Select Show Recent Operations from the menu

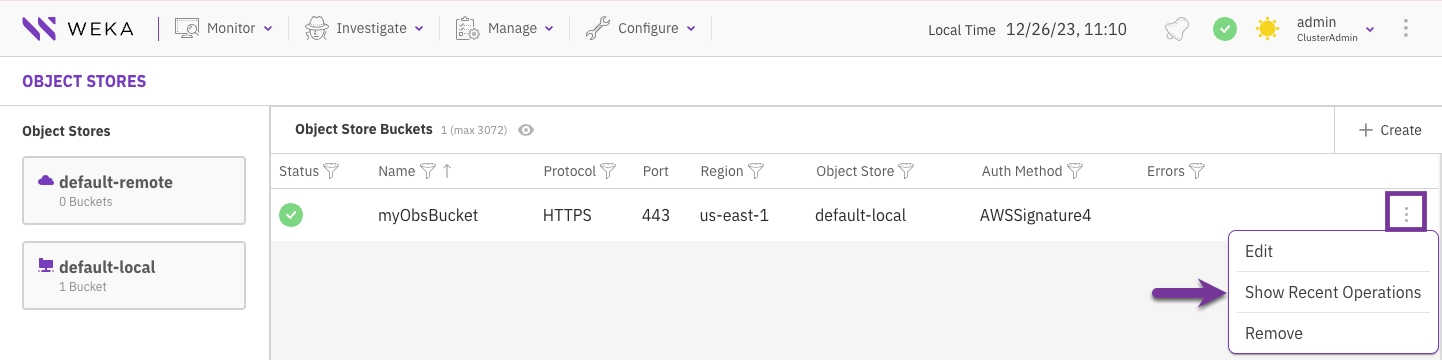click(x=1332, y=292)
